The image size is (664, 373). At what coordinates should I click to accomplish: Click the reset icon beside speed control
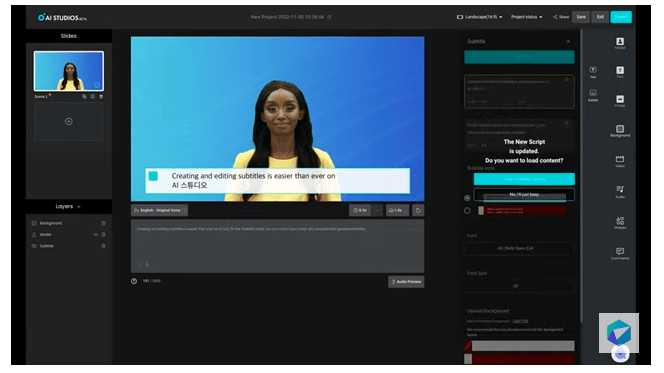pyautogui.click(x=418, y=210)
